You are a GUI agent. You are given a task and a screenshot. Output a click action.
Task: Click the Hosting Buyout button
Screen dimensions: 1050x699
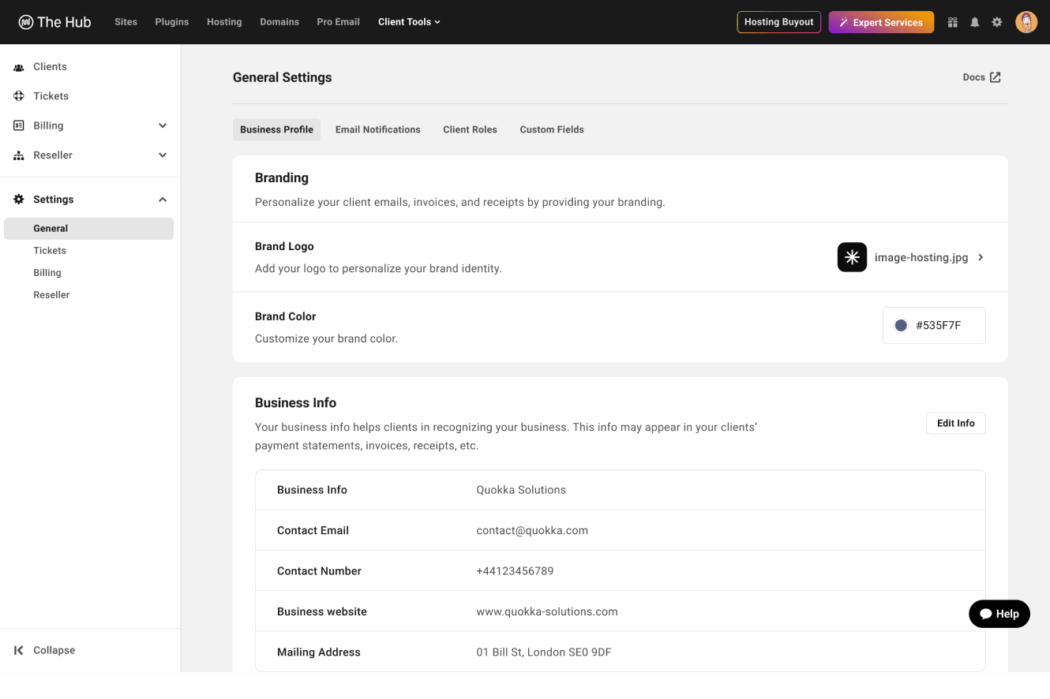pos(778,21)
